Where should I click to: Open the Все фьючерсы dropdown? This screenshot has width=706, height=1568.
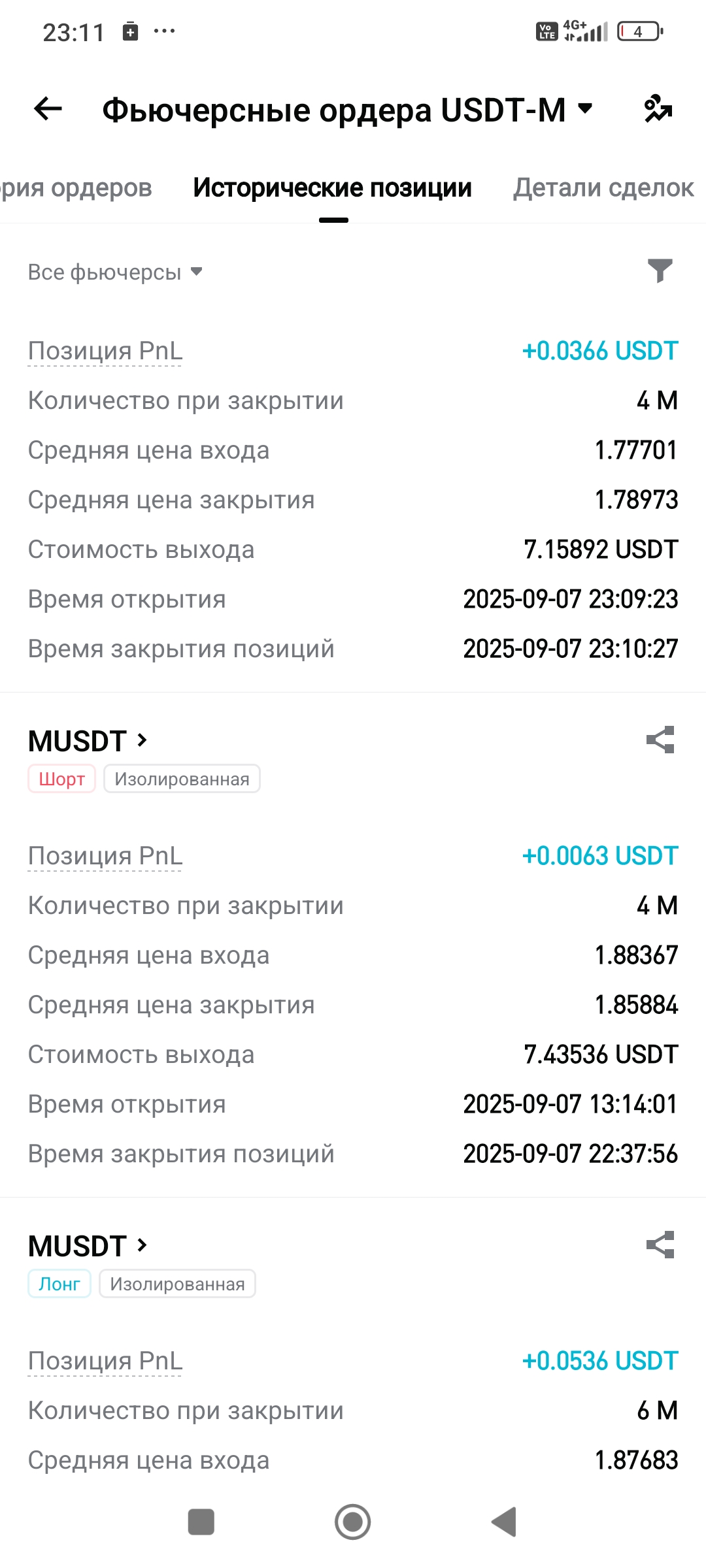[x=115, y=272]
